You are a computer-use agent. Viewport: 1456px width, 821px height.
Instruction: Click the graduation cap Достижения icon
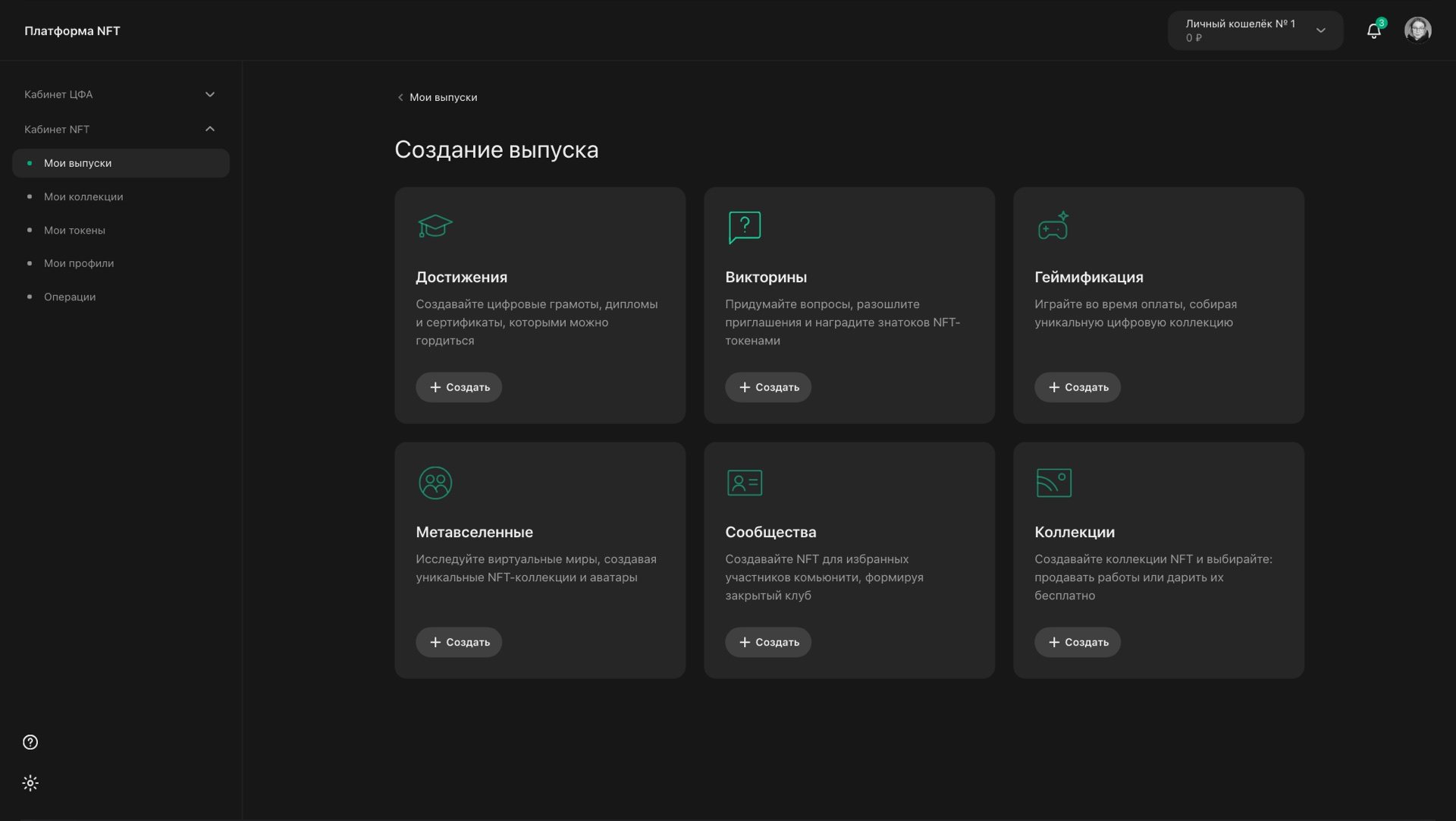coord(435,226)
